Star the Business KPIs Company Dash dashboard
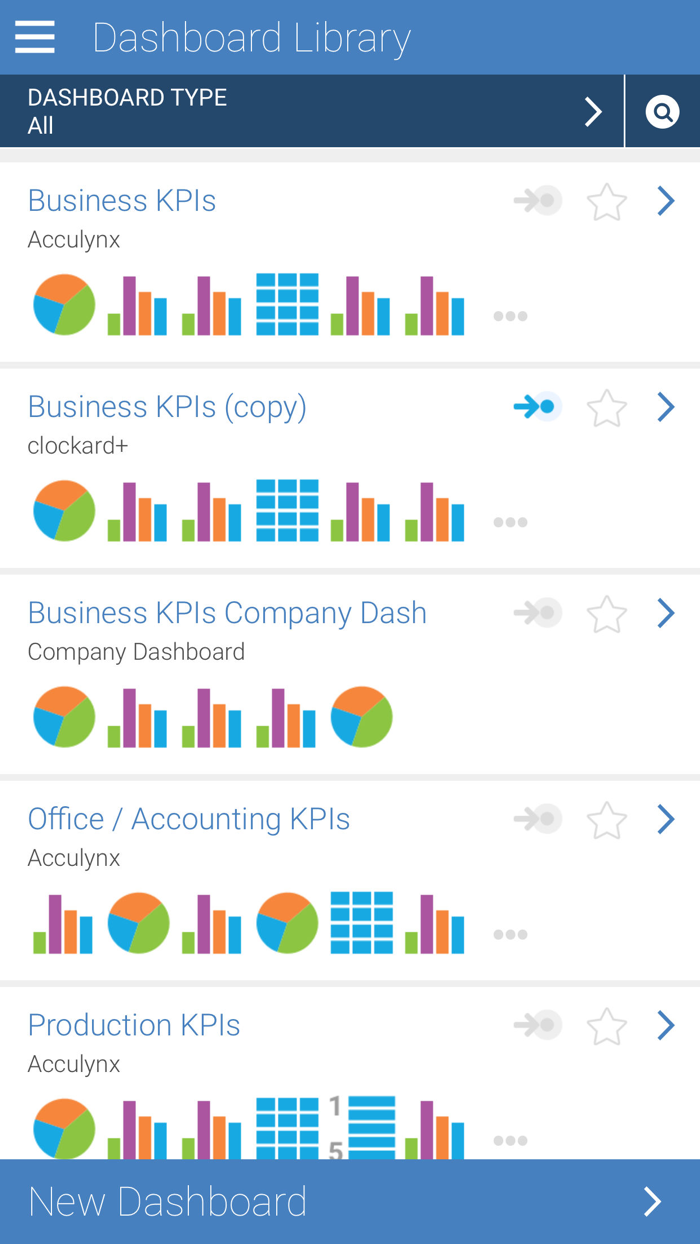 click(x=606, y=613)
